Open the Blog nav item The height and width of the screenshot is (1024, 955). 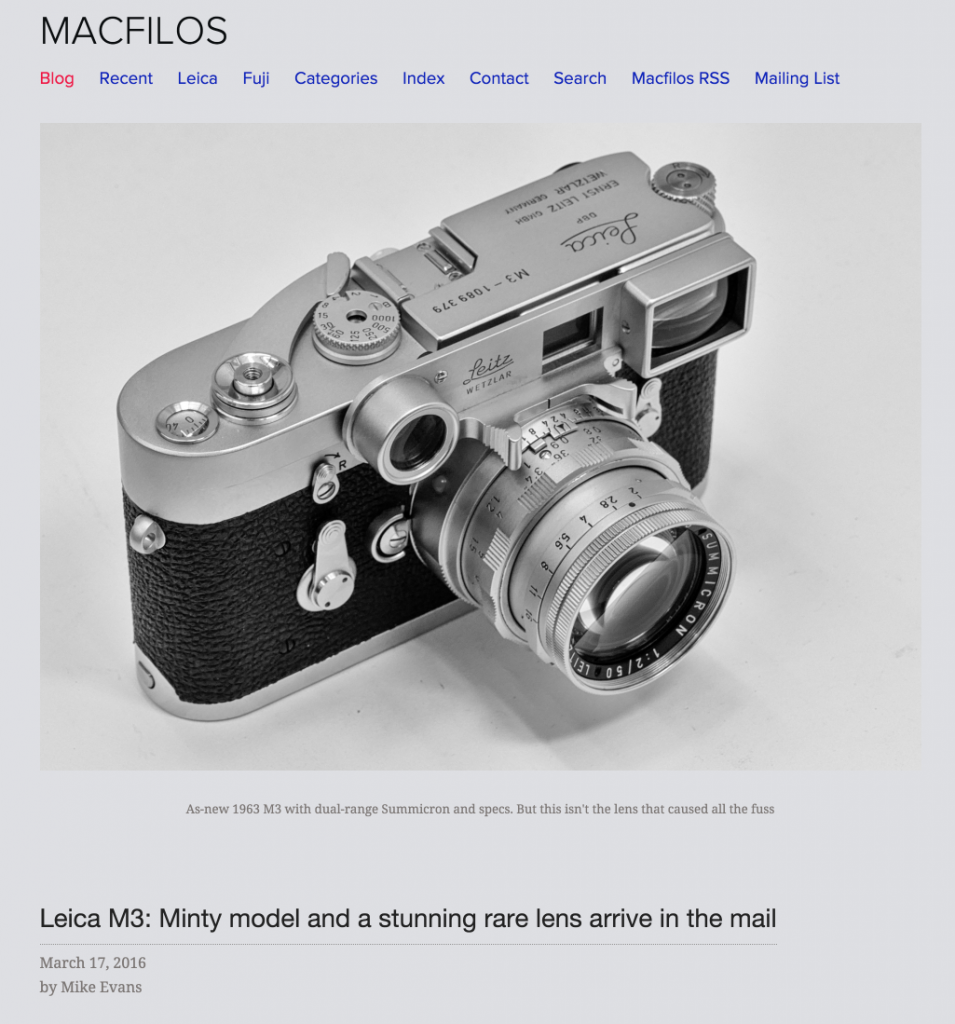(x=57, y=78)
